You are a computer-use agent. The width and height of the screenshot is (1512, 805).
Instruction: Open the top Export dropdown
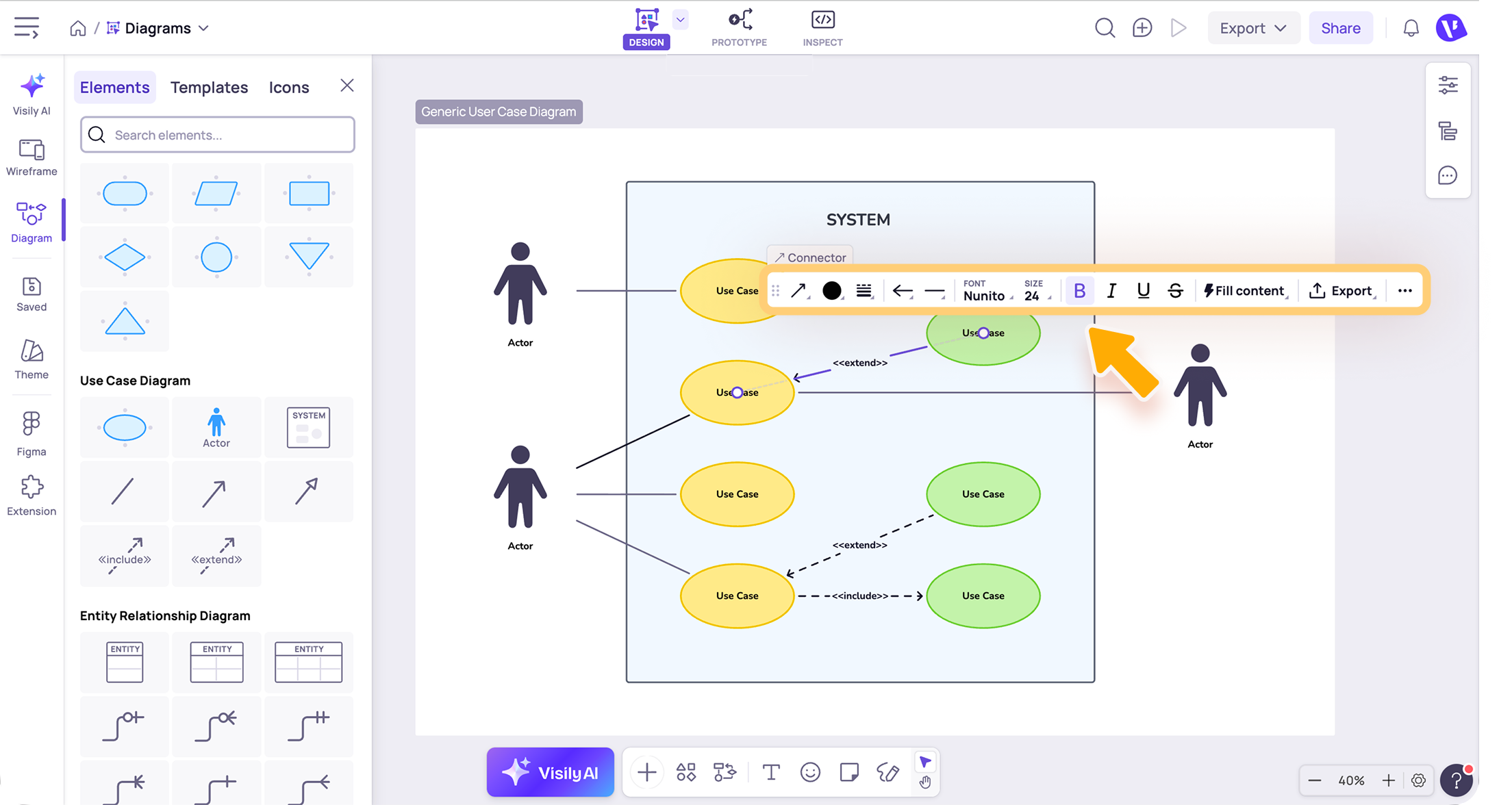1253,28
